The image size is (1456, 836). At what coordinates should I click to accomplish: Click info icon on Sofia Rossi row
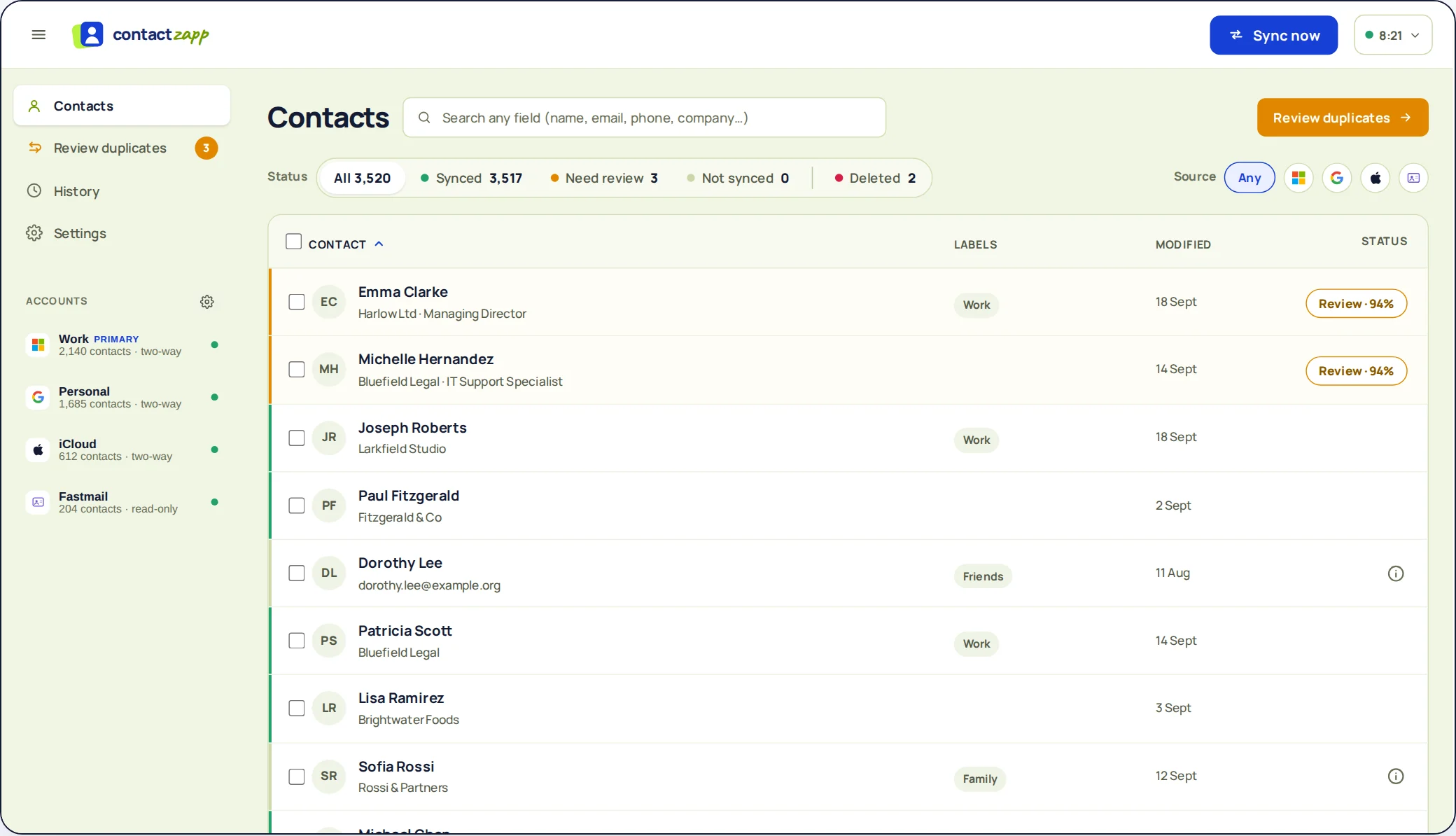[1396, 776]
